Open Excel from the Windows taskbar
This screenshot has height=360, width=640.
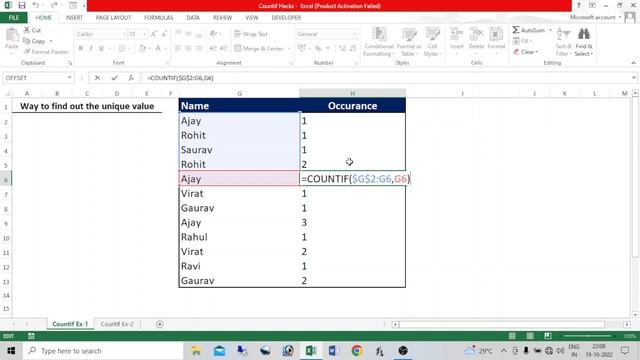coord(311,351)
